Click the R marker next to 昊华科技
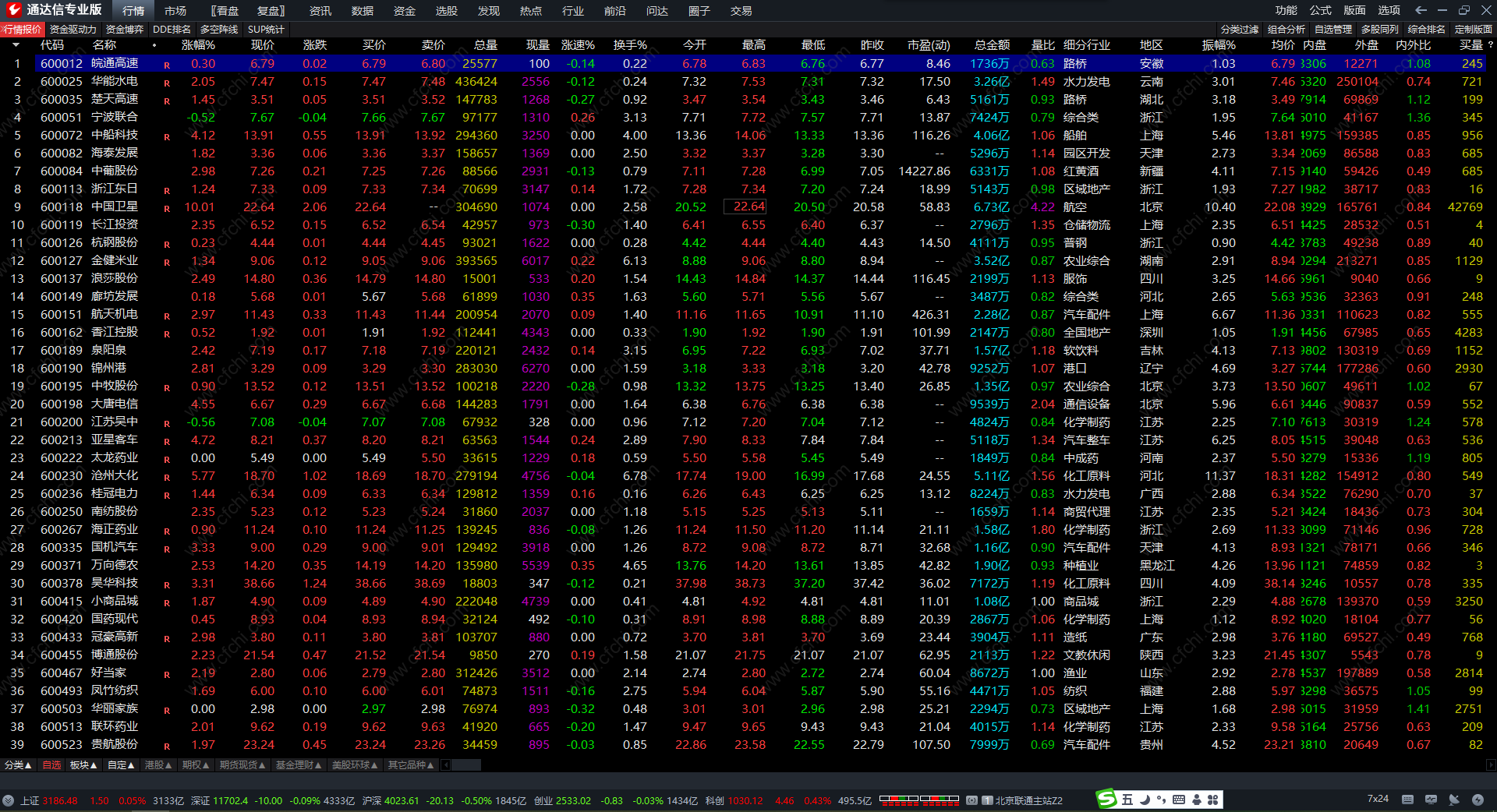Viewport: 1497px width, 812px height. 167,584
